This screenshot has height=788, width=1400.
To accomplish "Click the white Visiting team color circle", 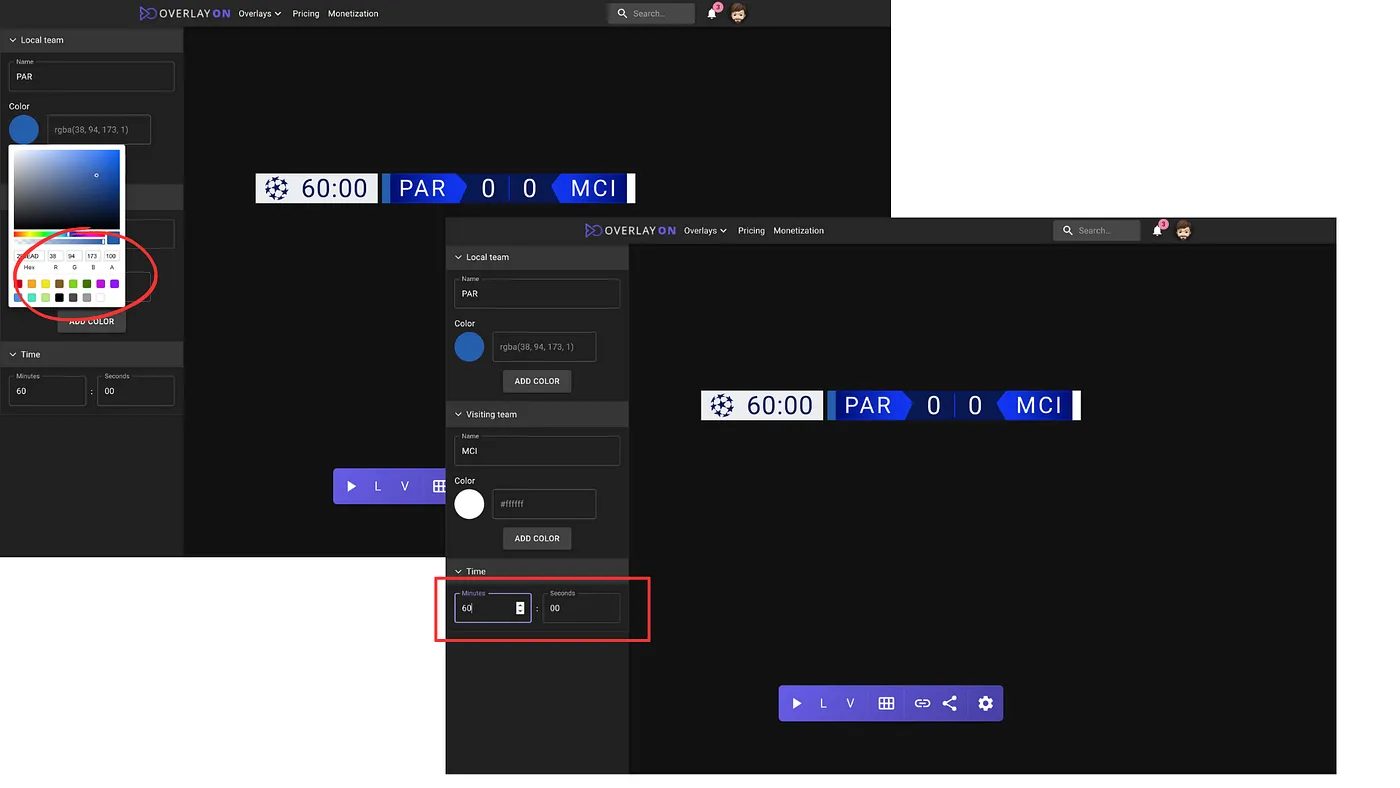I will point(469,504).
